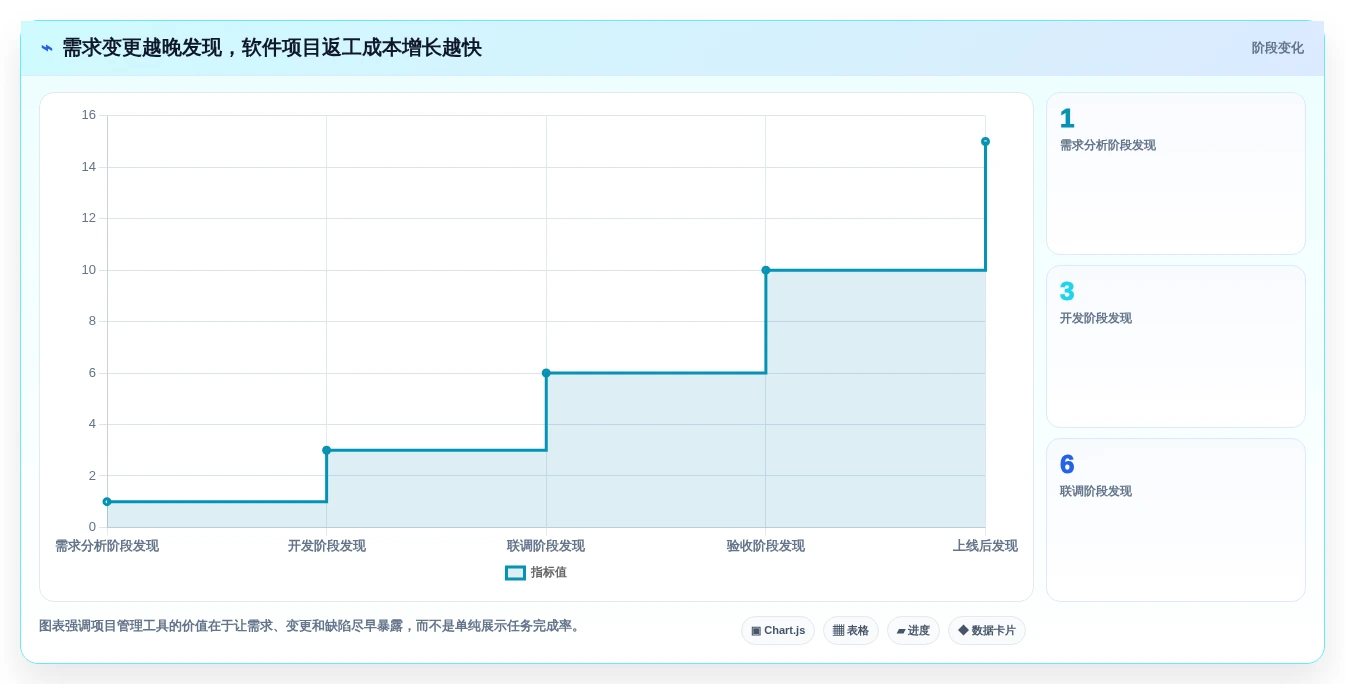Select the 数据卡片 tag
The image size is (1345, 684).
point(987,631)
